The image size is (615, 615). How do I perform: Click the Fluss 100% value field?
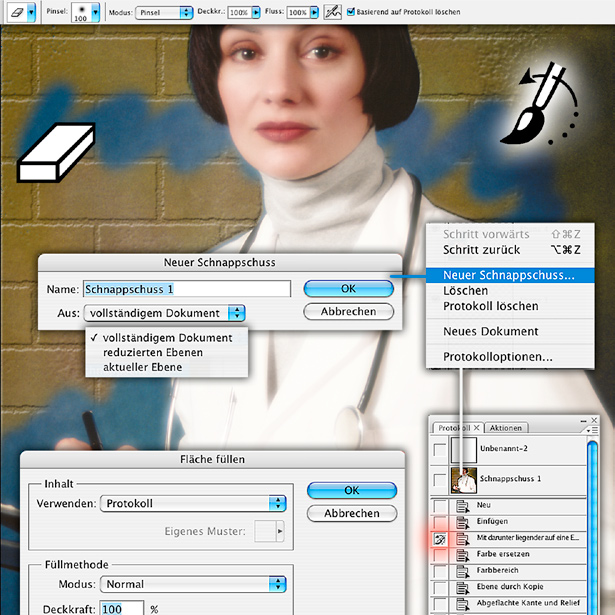point(298,13)
